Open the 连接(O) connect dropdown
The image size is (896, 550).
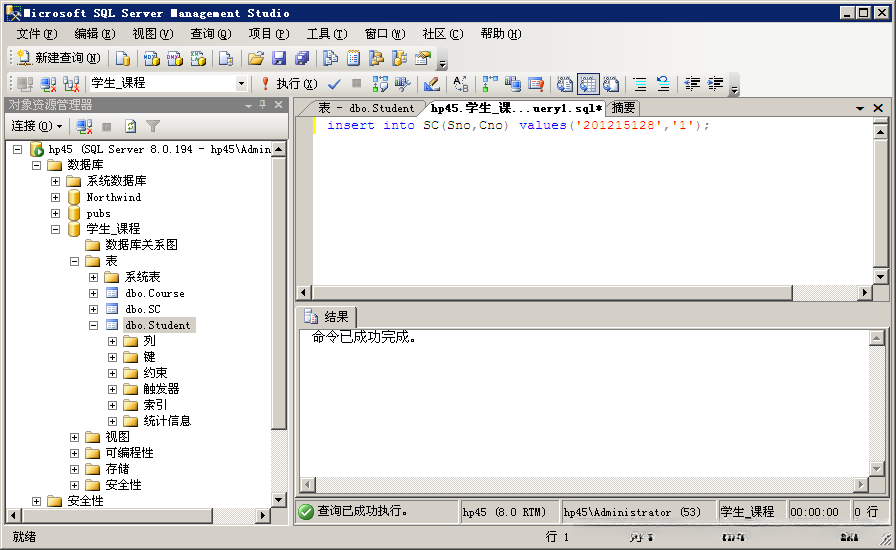pyautogui.click(x=37, y=126)
